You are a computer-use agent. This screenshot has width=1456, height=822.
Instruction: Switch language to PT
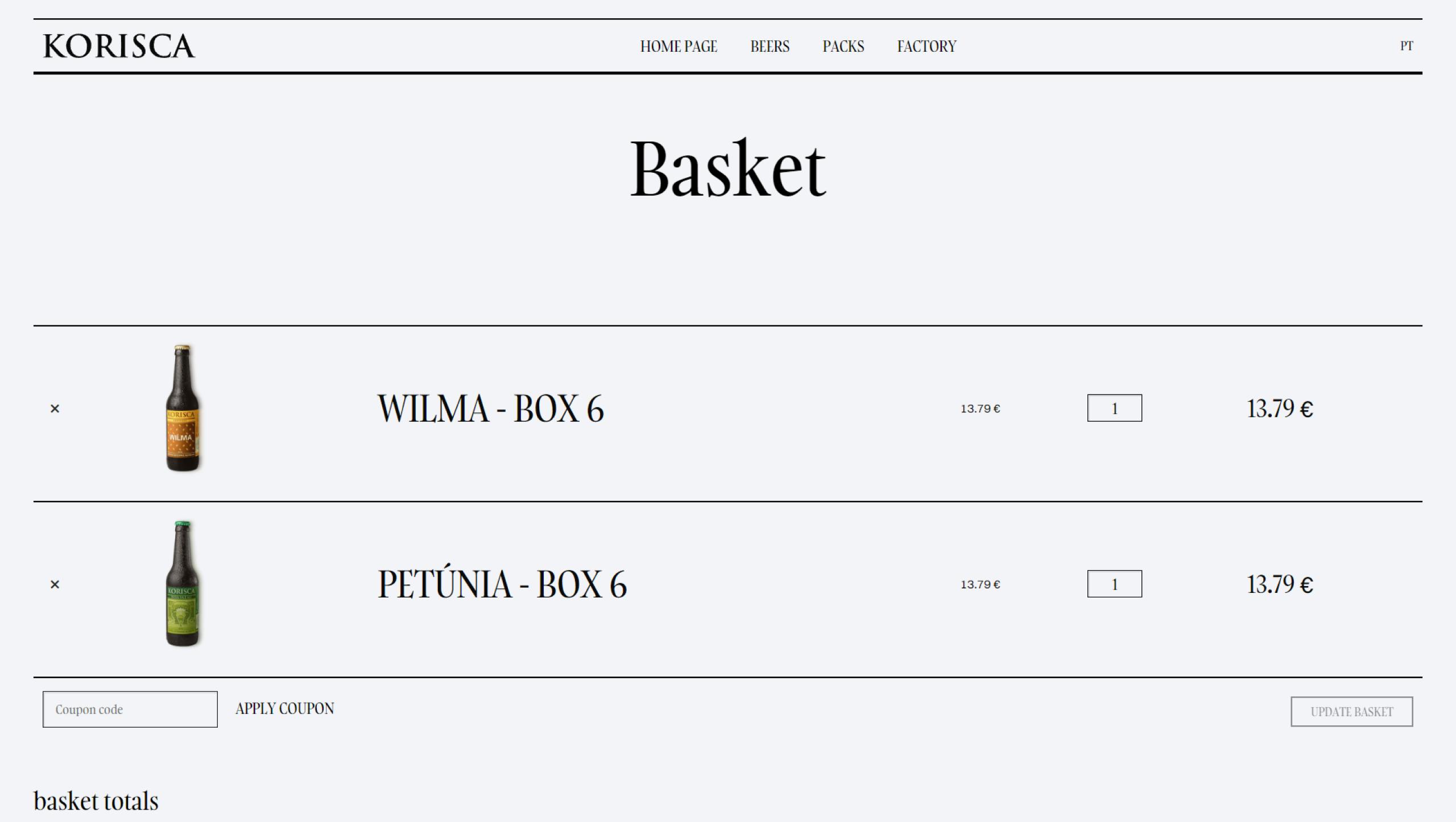click(1407, 46)
